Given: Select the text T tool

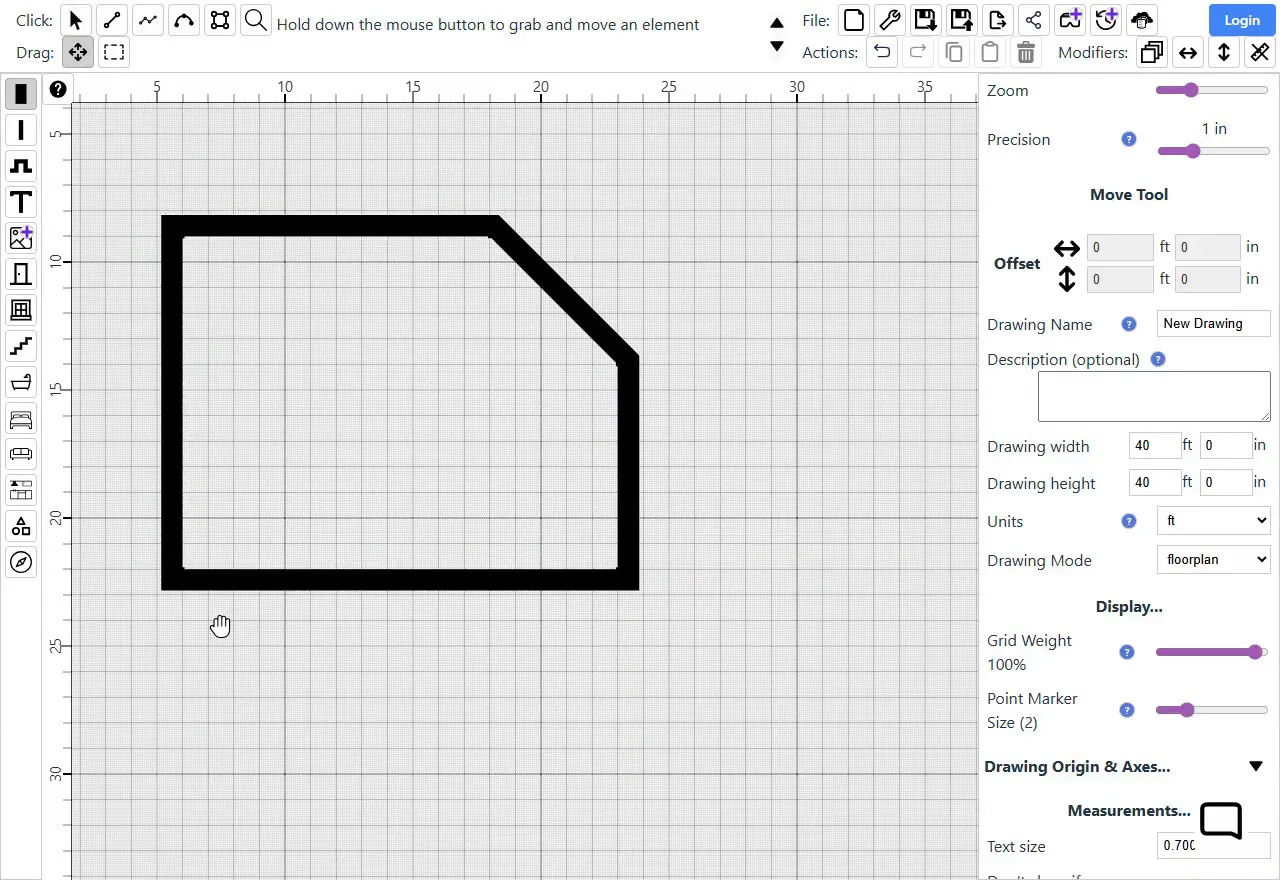Looking at the screenshot, I should [x=21, y=202].
